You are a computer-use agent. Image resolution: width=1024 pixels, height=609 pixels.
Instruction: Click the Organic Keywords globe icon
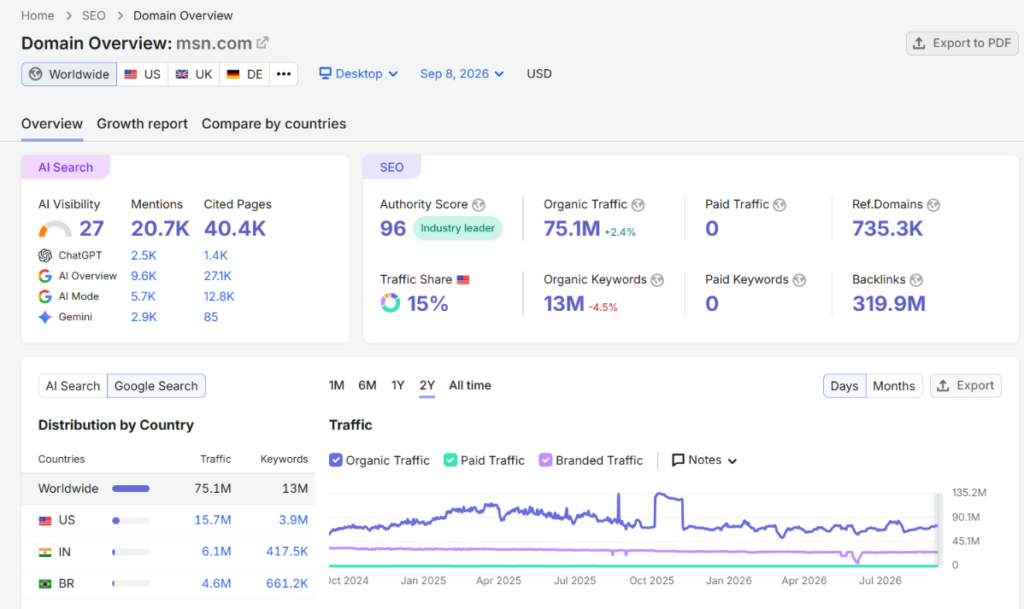tap(657, 280)
